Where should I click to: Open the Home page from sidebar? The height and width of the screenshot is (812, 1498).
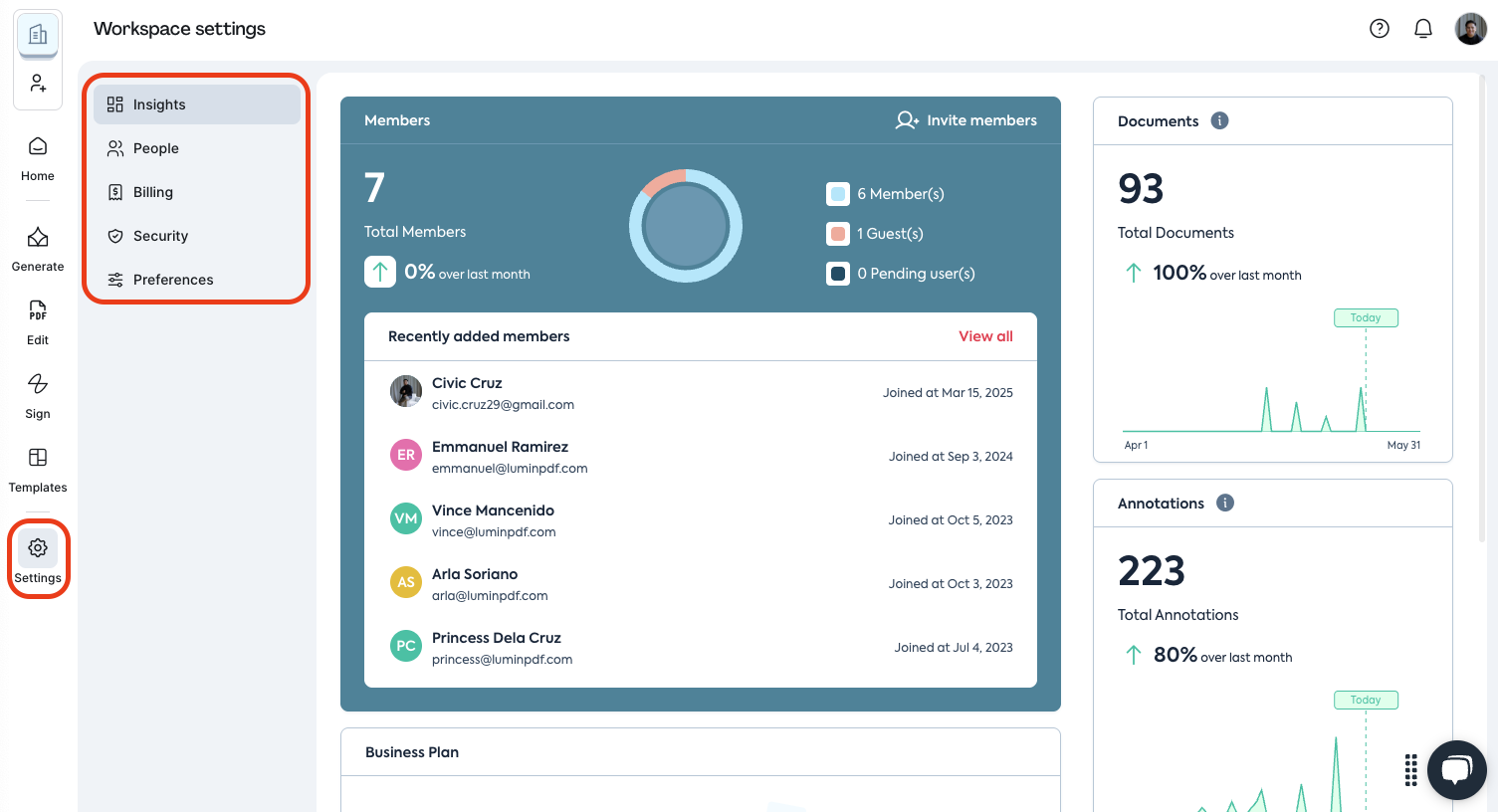(x=38, y=158)
